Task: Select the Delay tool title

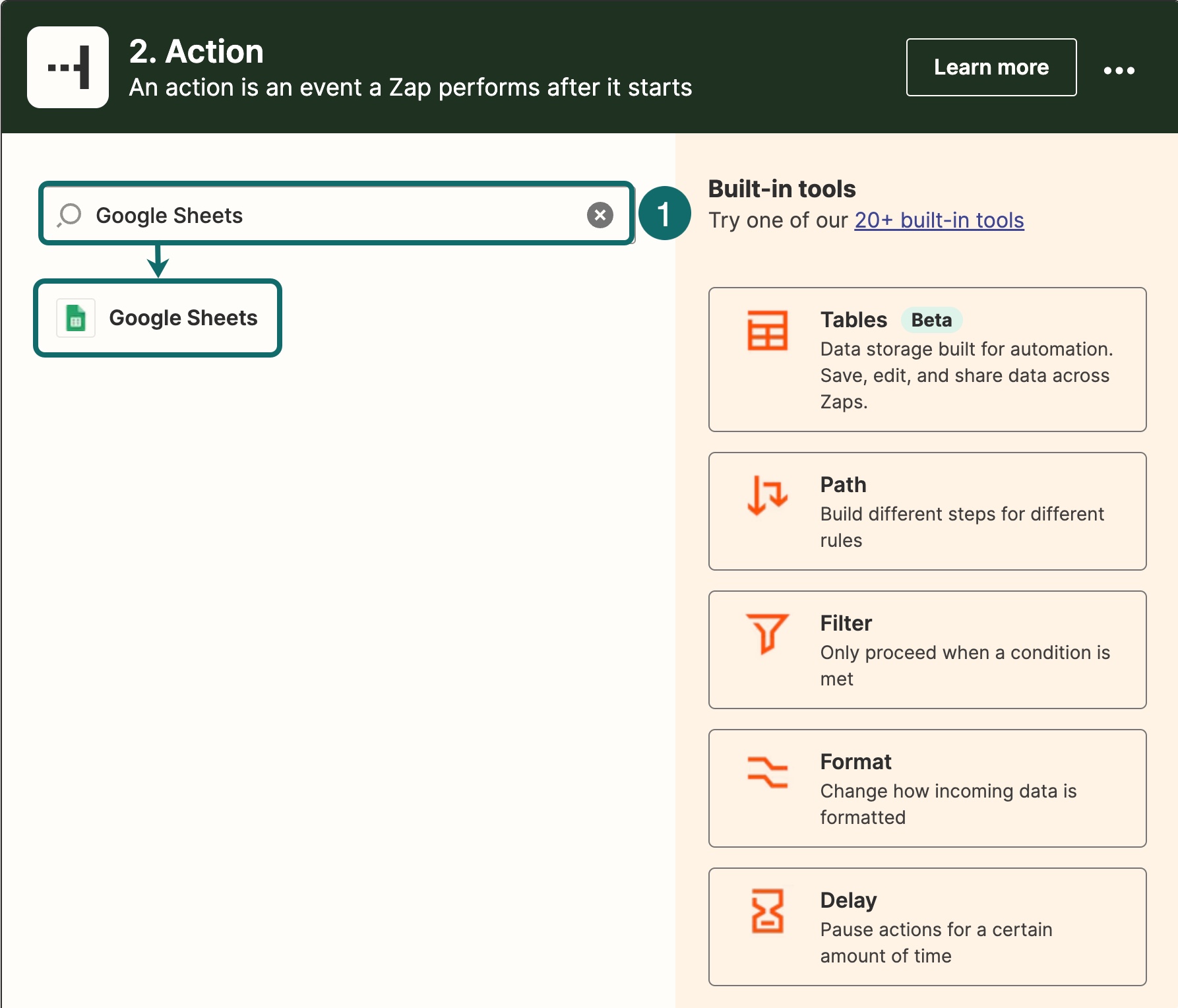Action: click(848, 900)
